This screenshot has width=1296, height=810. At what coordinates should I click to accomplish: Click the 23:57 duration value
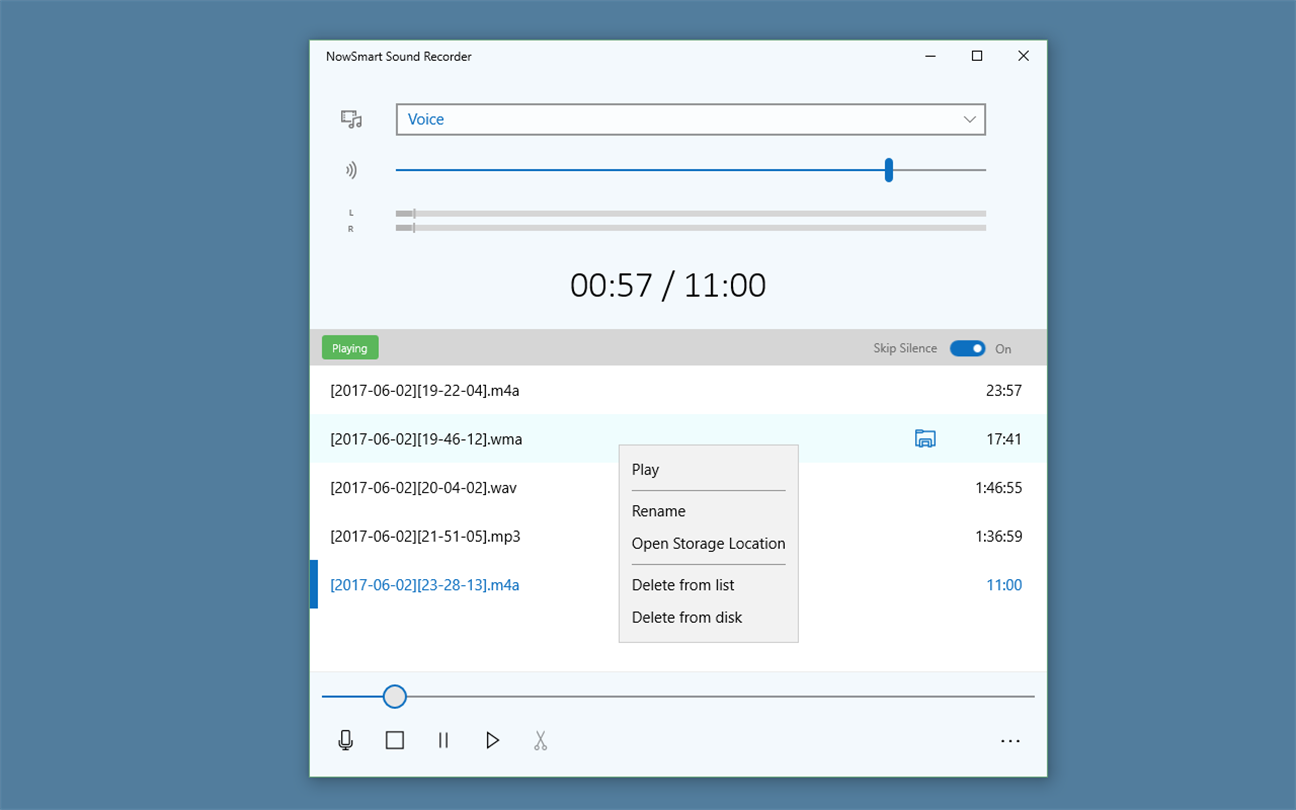[x=1004, y=390]
